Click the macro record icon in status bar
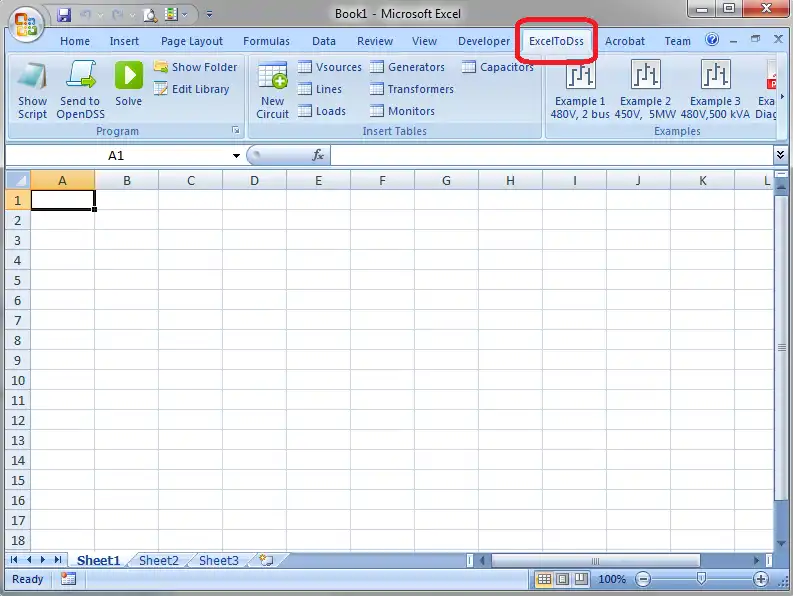 pyautogui.click(x=68, y=579)
